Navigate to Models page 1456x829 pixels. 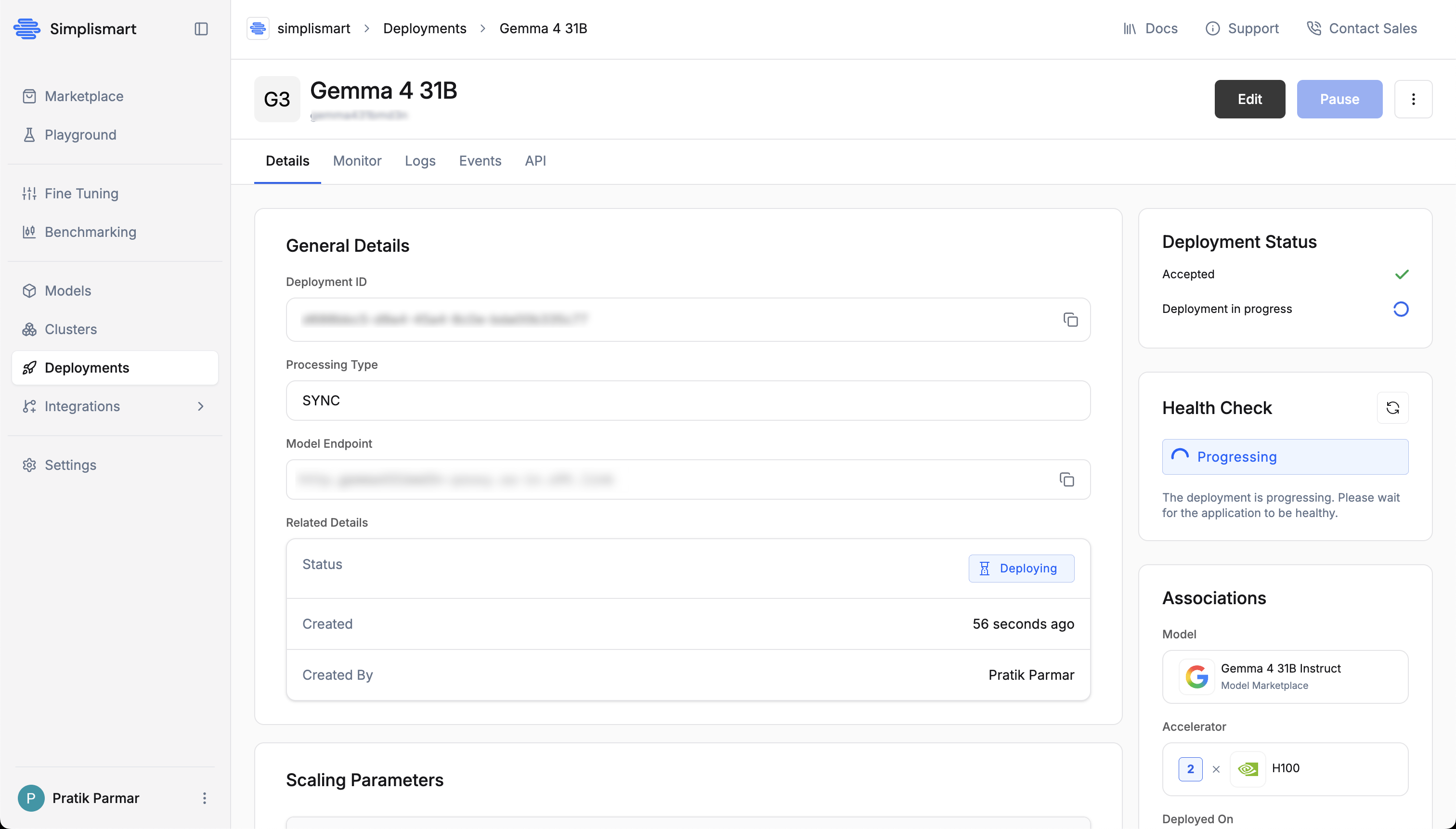pyautogui.click(x=115, y=291)
